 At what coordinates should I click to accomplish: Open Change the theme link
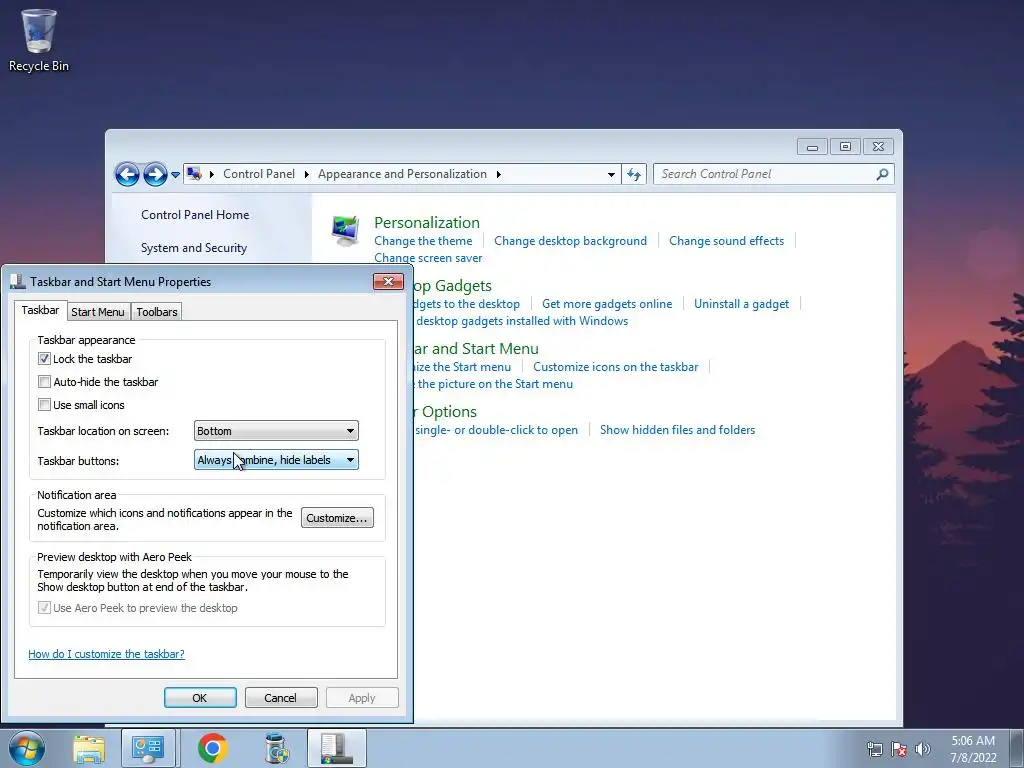423,241
